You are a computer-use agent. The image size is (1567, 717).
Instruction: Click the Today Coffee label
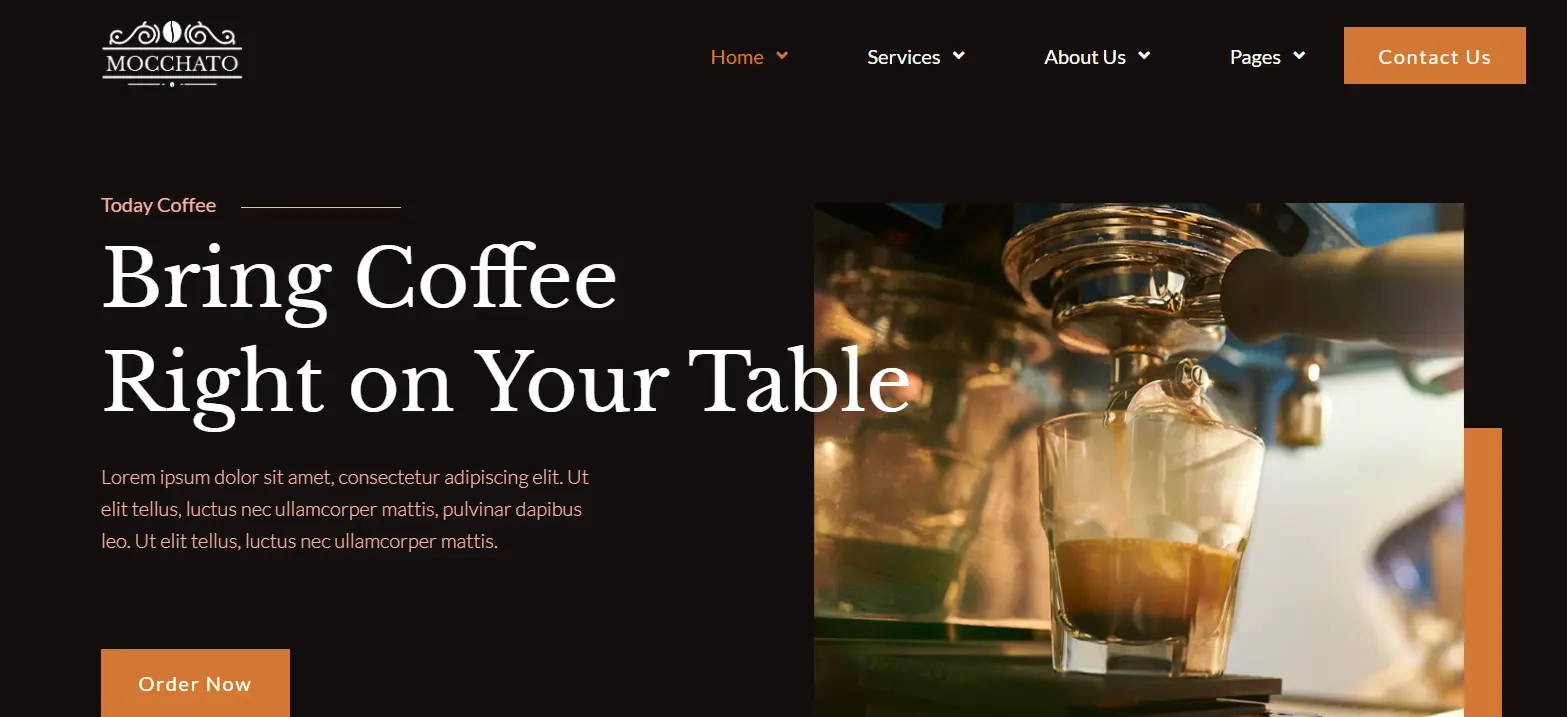coord(159,205)
